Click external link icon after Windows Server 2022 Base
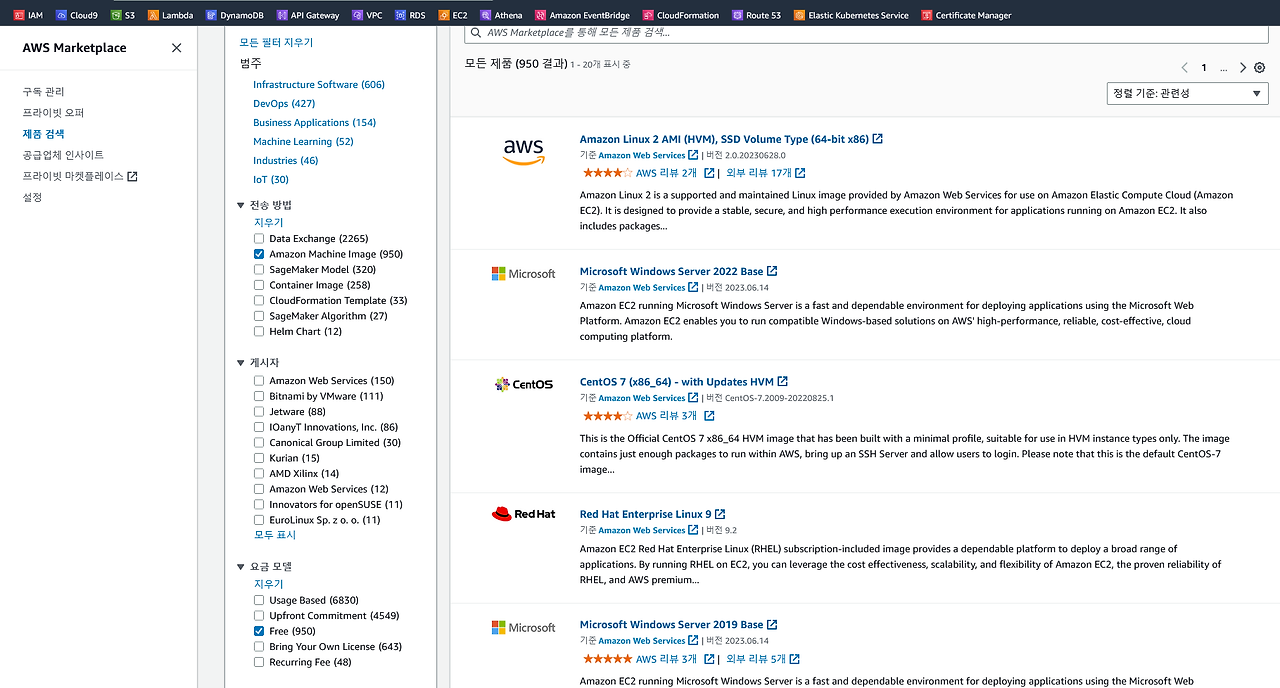 (772, 271)
